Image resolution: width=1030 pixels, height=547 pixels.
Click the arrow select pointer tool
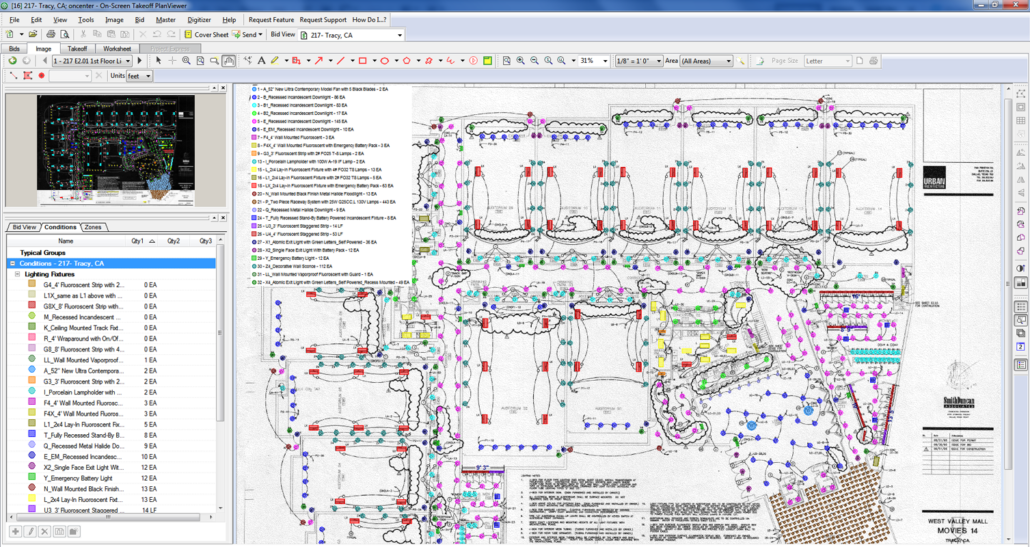tap(157, 61)
